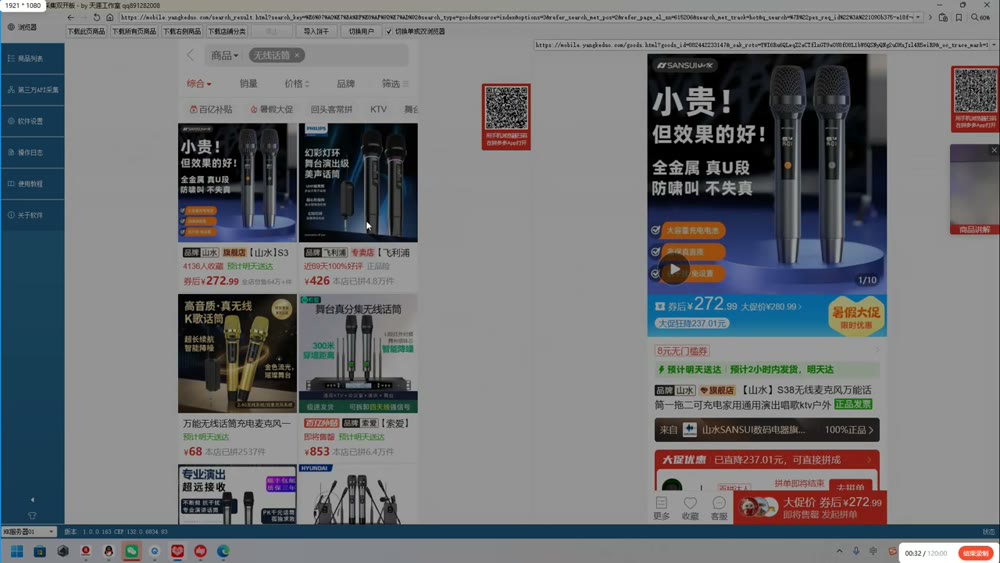This screenshot has height=563, width=1000.
Task: Click the 切换用户 button
Action: point(361,31)
